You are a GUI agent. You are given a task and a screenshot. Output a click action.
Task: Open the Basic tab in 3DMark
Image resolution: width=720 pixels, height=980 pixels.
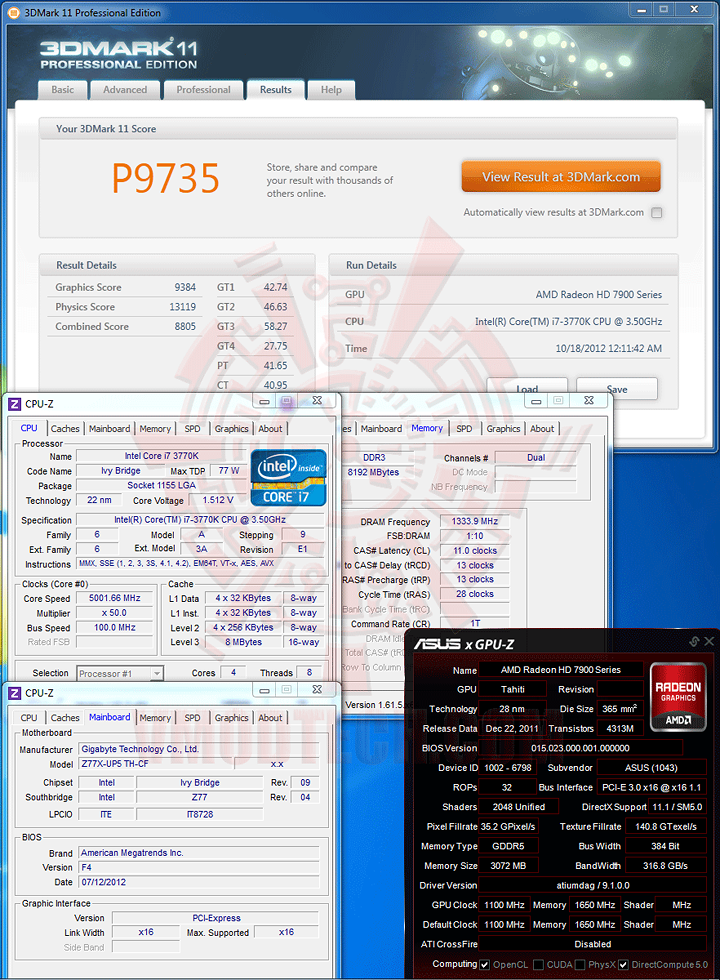62,90
